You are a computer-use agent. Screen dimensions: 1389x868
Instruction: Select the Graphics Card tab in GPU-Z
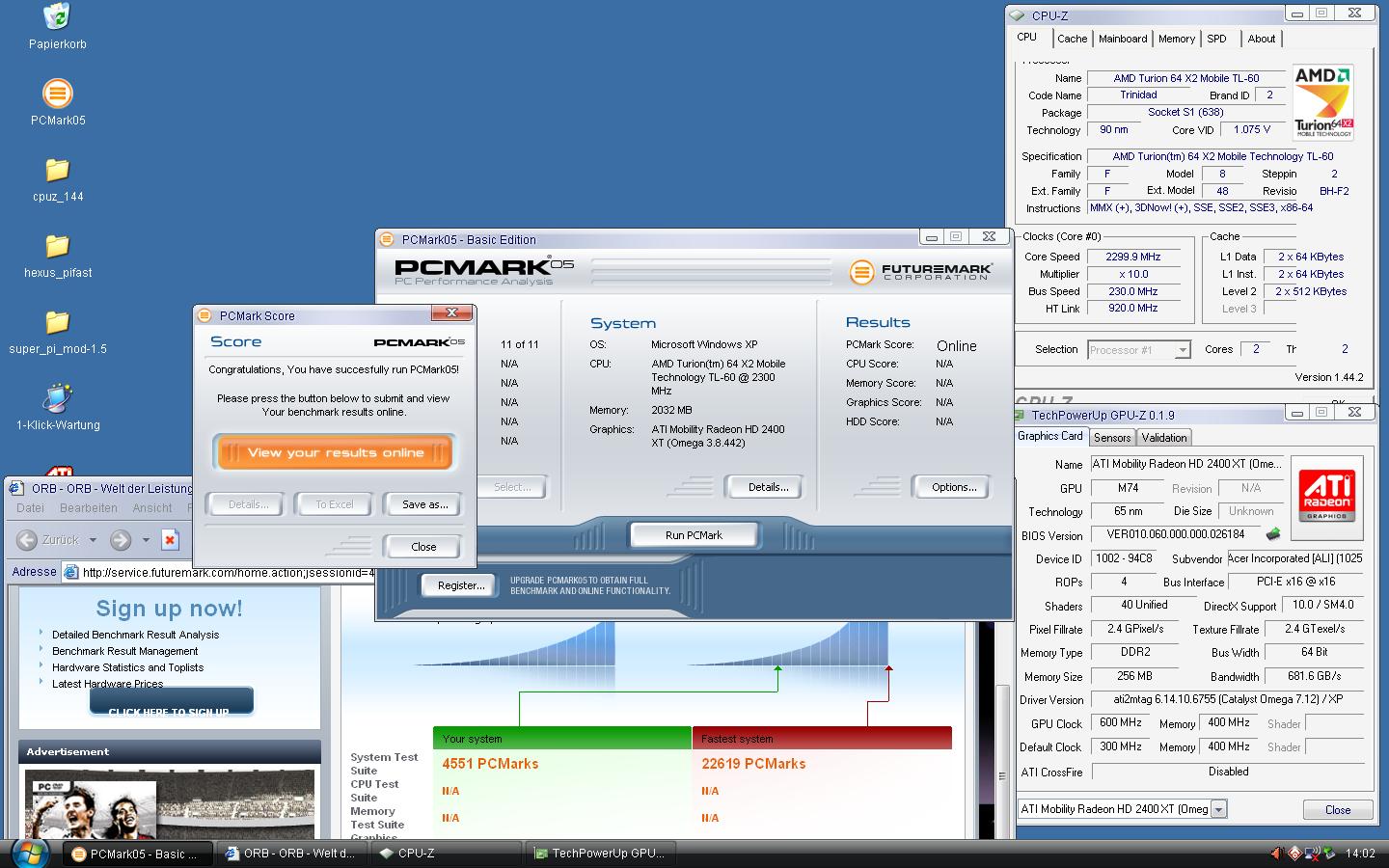point(1050,436)
